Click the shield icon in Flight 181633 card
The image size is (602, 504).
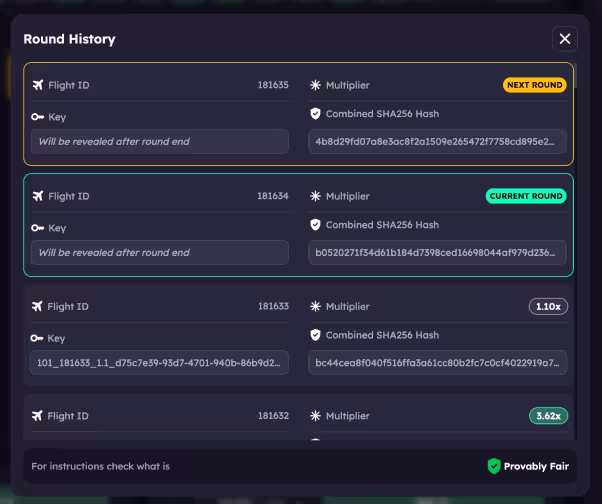tap(315, 335)
